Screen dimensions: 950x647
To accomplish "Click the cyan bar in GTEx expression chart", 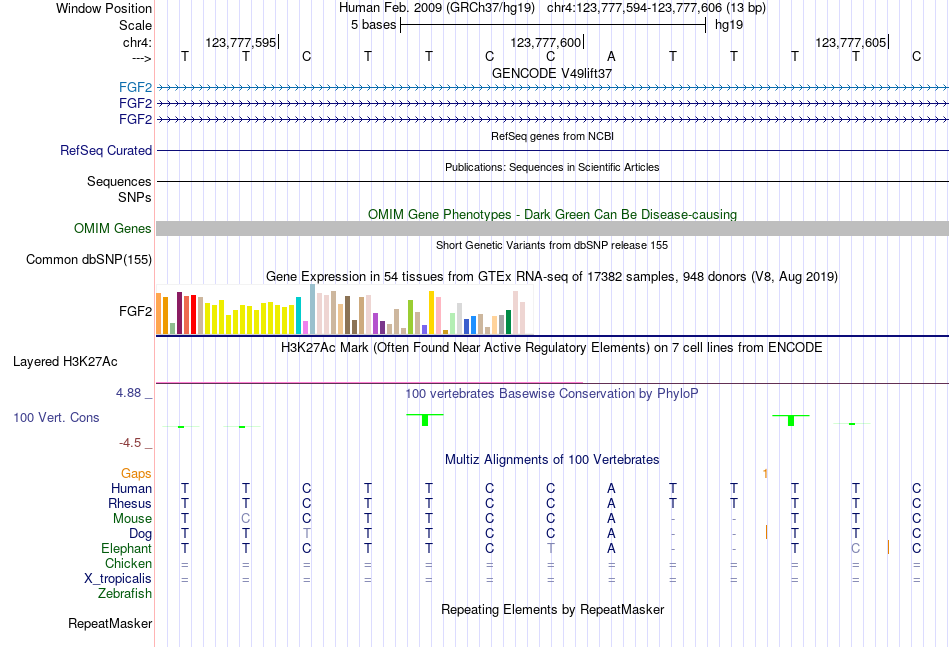I will (298, 316).
